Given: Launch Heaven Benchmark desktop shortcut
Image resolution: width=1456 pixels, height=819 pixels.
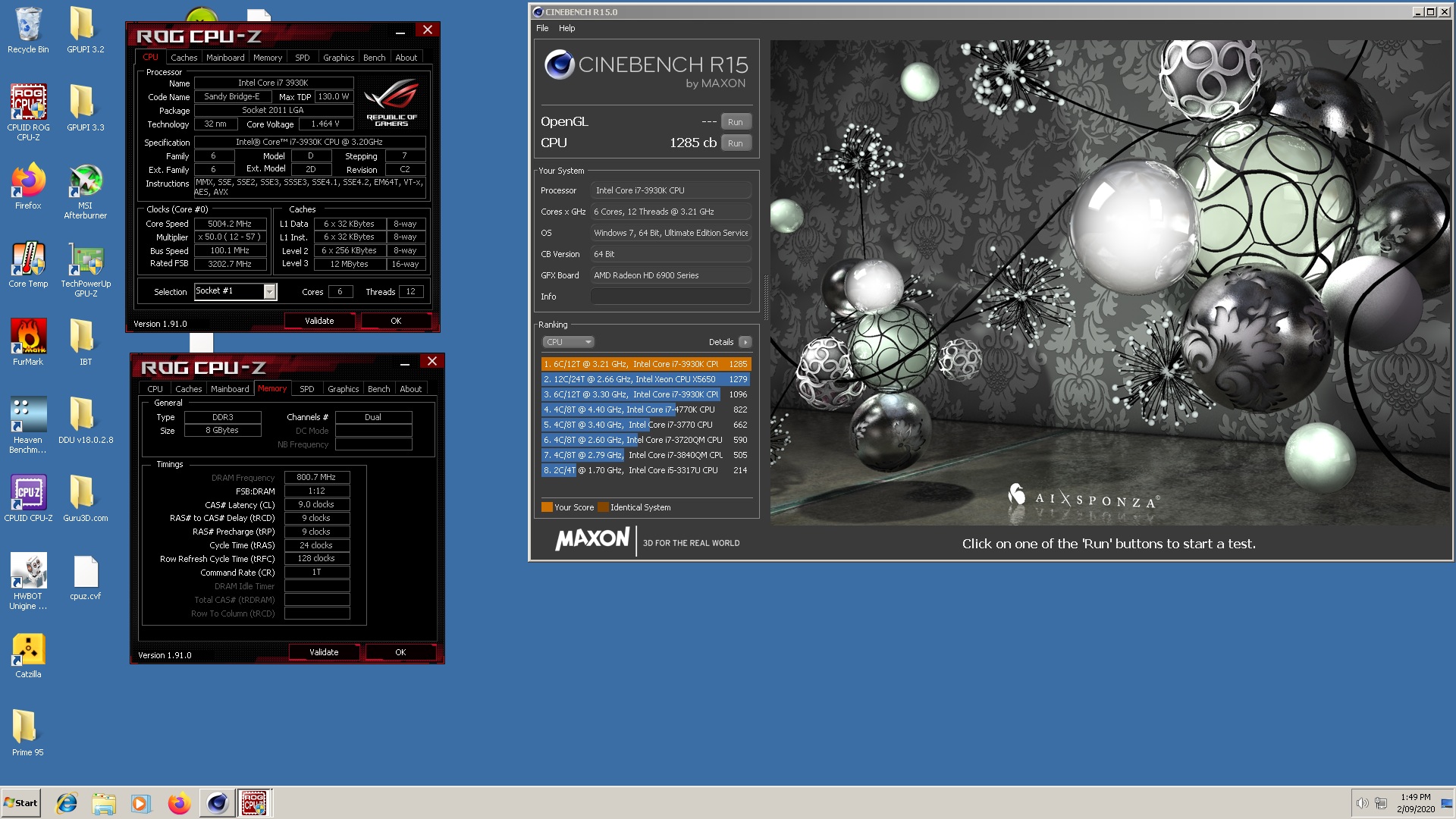Looking at the screenshot, I should tap(28, 425).
